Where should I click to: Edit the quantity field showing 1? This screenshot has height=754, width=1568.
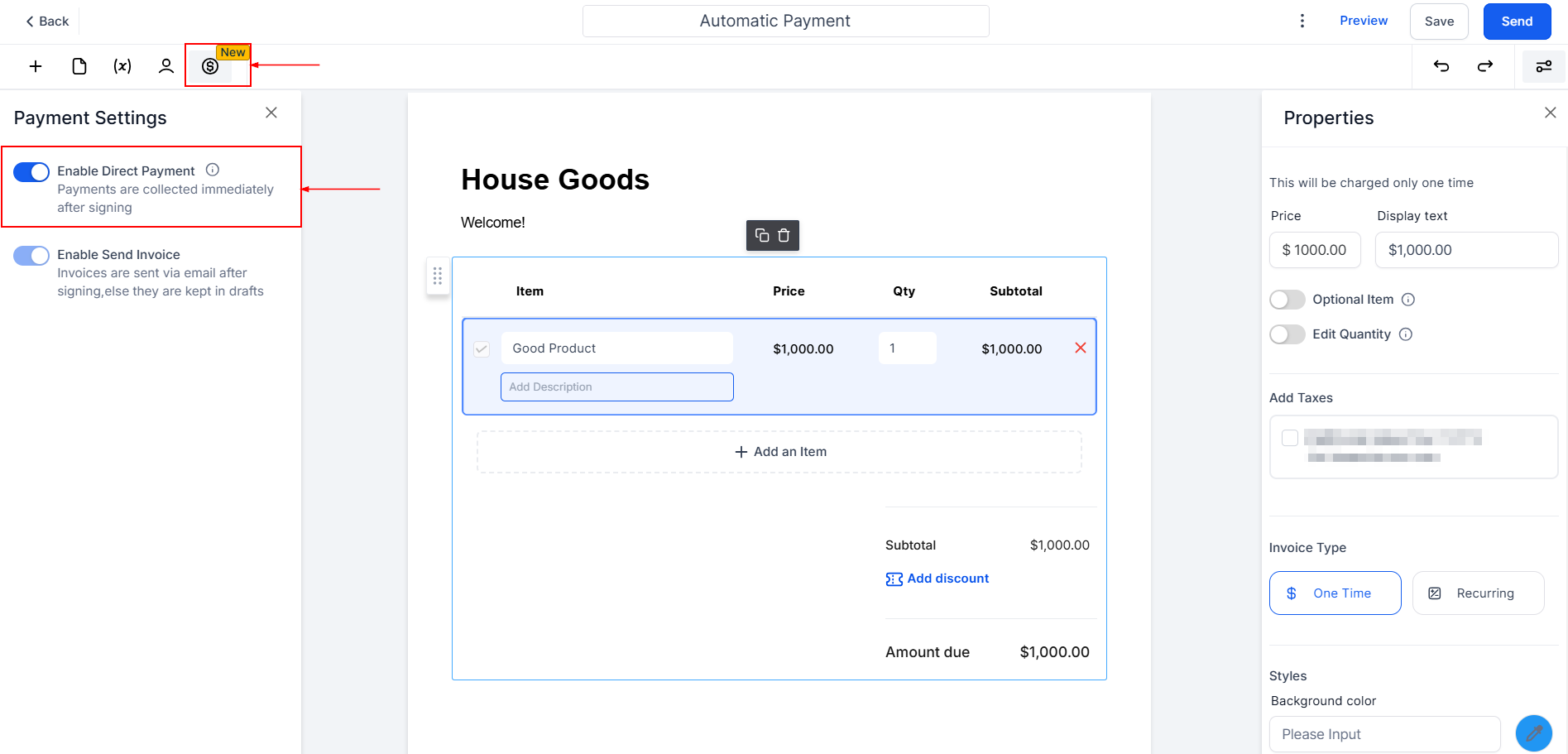pyautogui.click(x=908, y=348)
